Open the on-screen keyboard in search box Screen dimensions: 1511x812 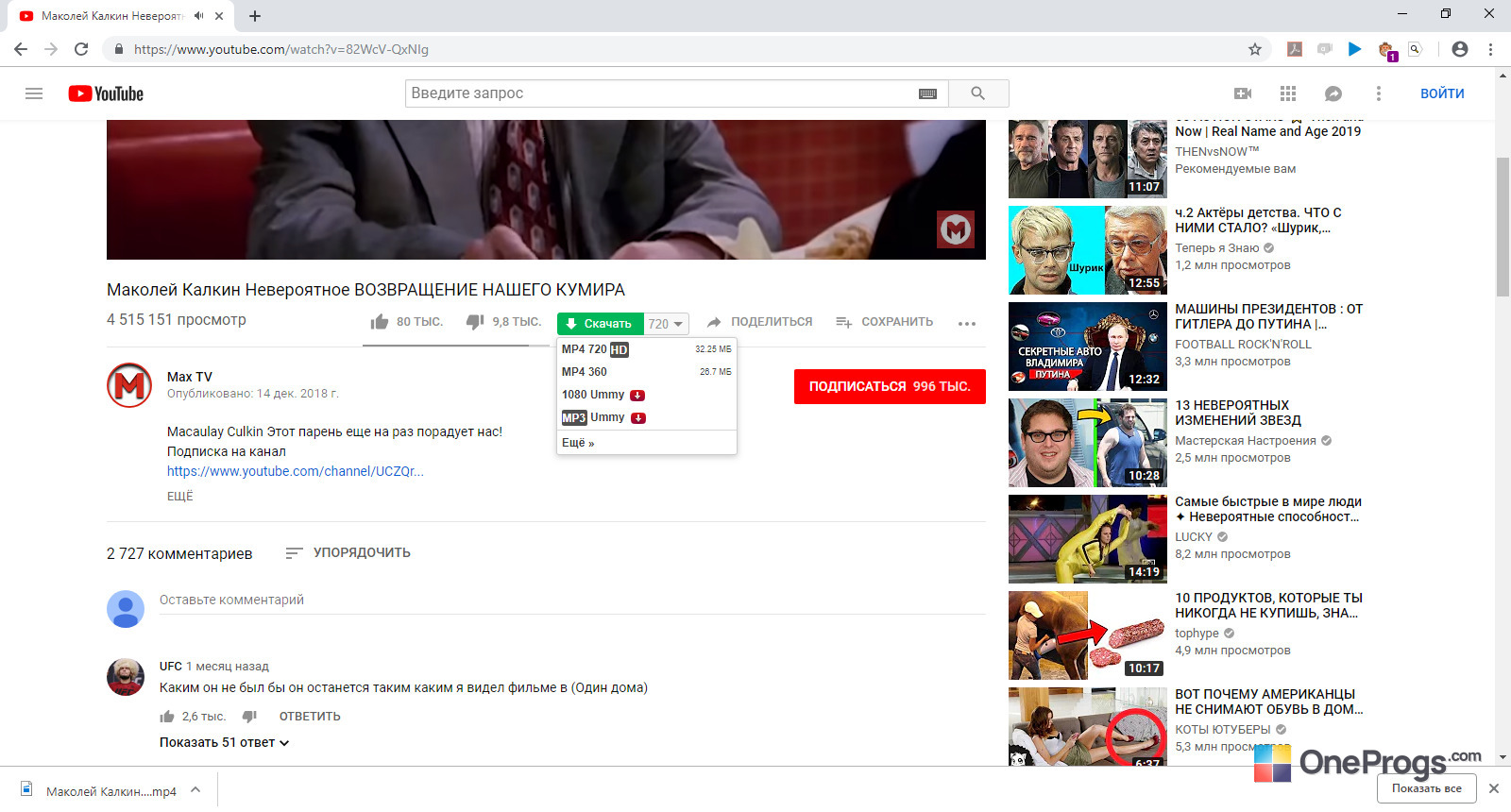pos(927,93)
